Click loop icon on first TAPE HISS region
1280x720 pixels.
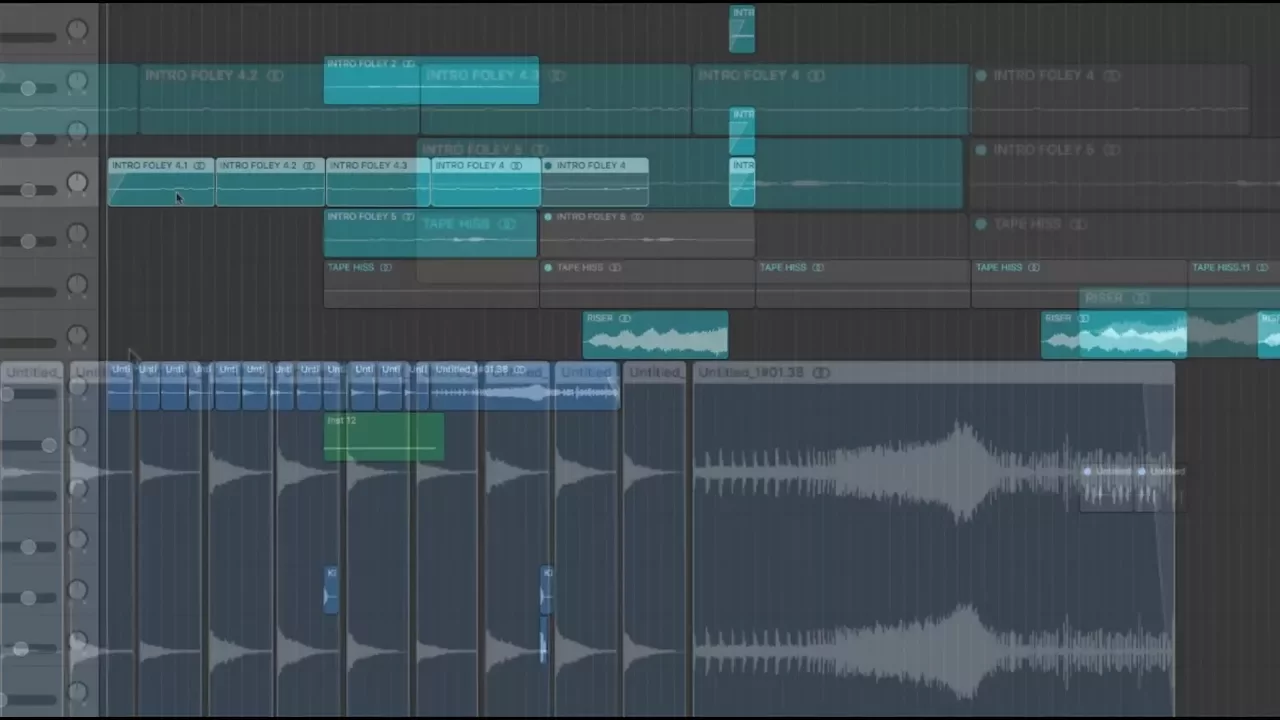(386, 268)
